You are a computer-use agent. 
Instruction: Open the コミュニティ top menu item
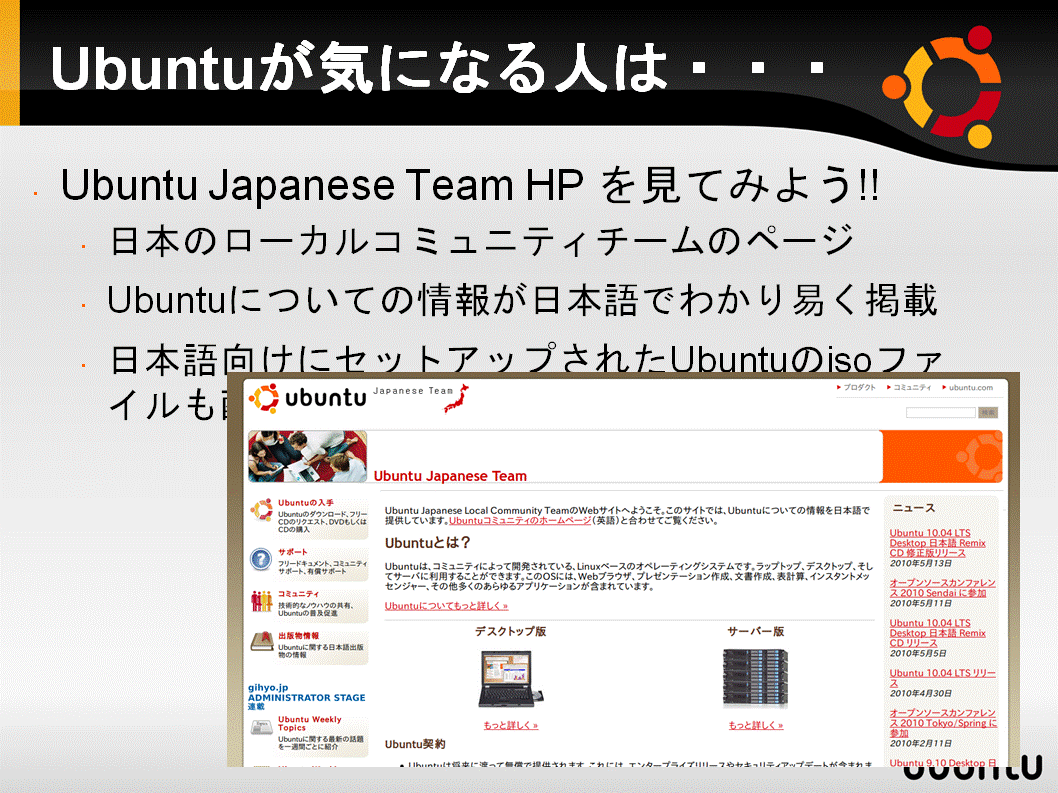(909, 387)
